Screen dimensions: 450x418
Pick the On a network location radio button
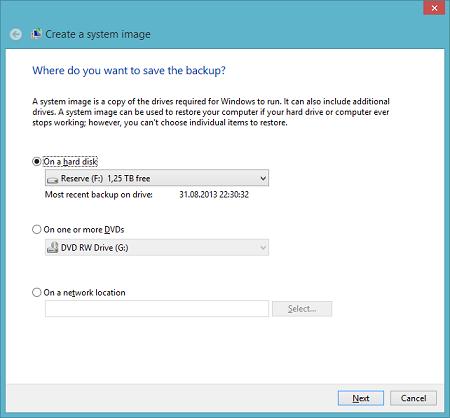36,292
